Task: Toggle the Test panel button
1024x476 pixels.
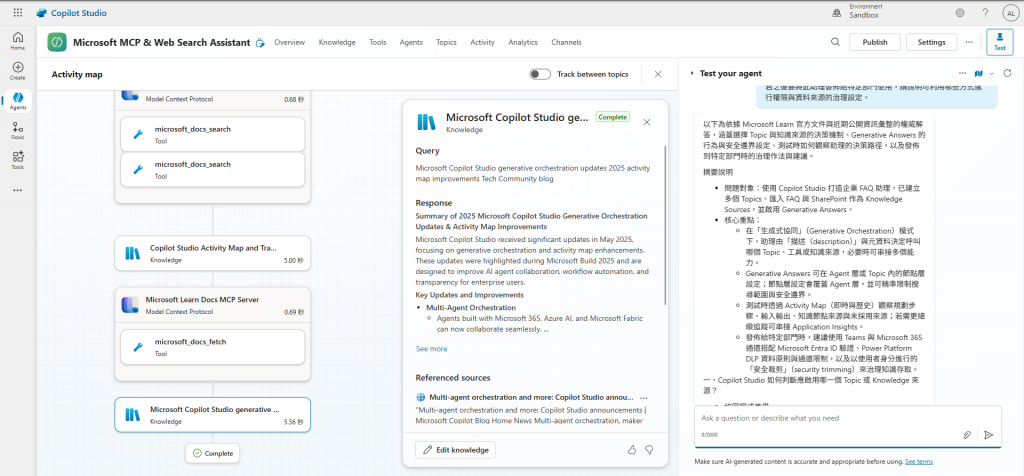Action: pos(999,42)
